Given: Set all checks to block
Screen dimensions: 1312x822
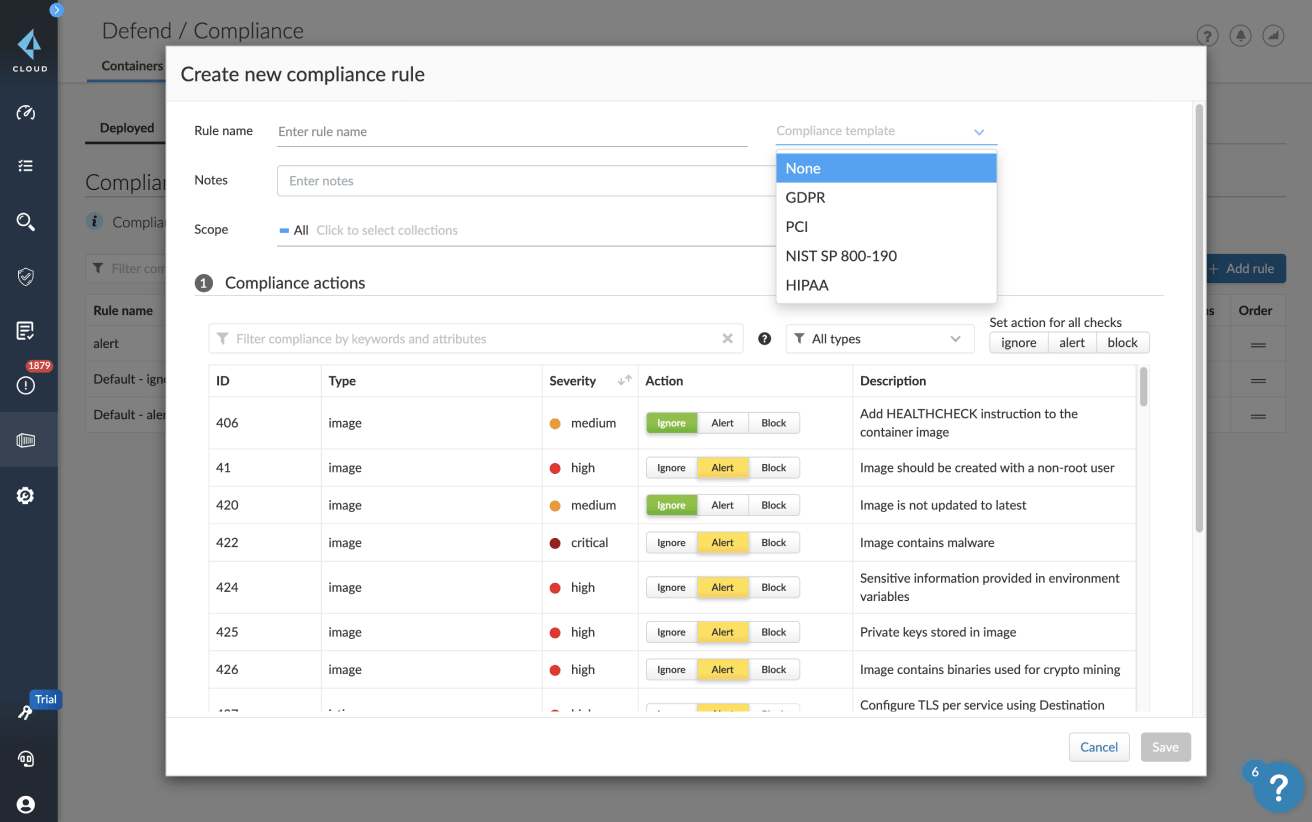Looking at the screenshot, I should click(x=1122, y=343).
